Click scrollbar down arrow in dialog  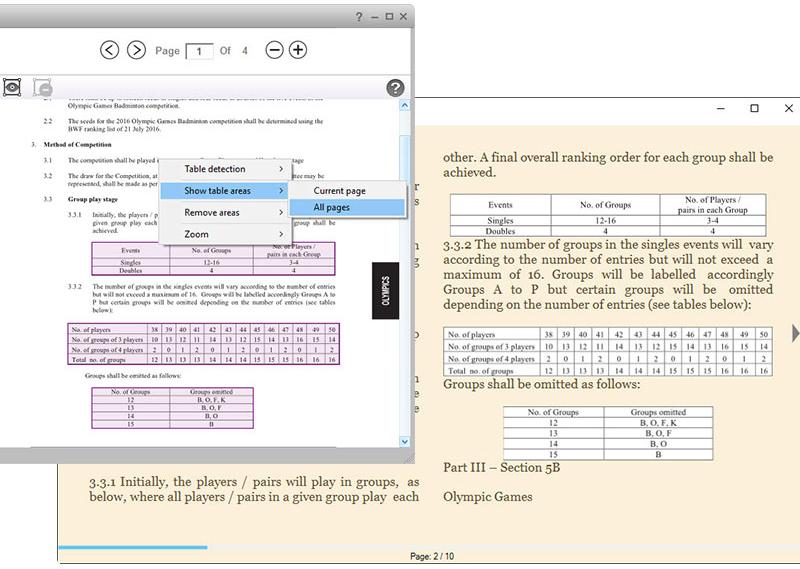pyautogui.click(x=405, y=442)
